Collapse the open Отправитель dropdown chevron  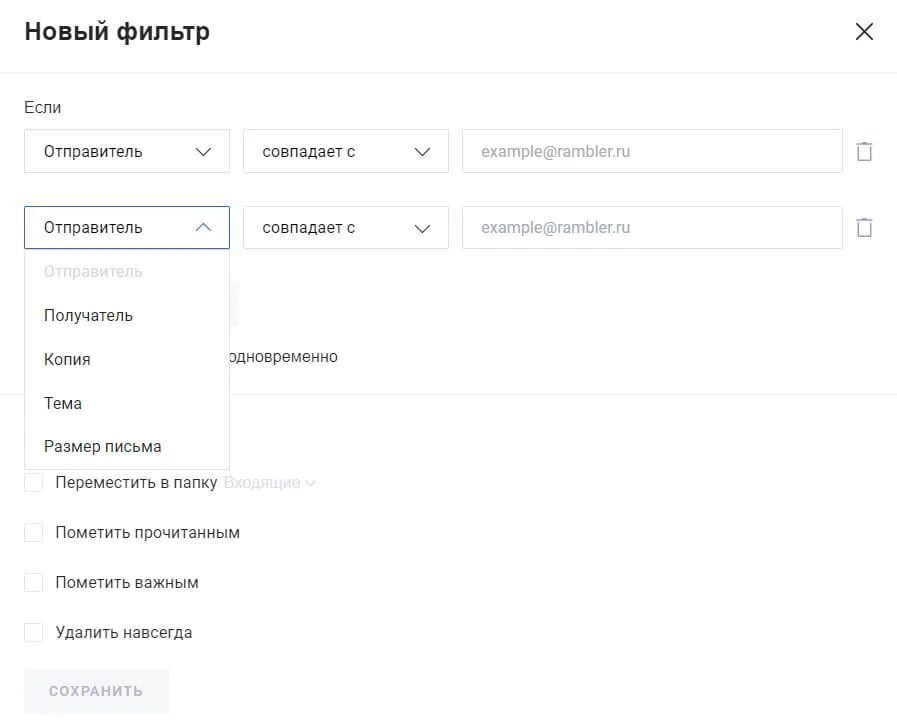click(x=204, y=228)
